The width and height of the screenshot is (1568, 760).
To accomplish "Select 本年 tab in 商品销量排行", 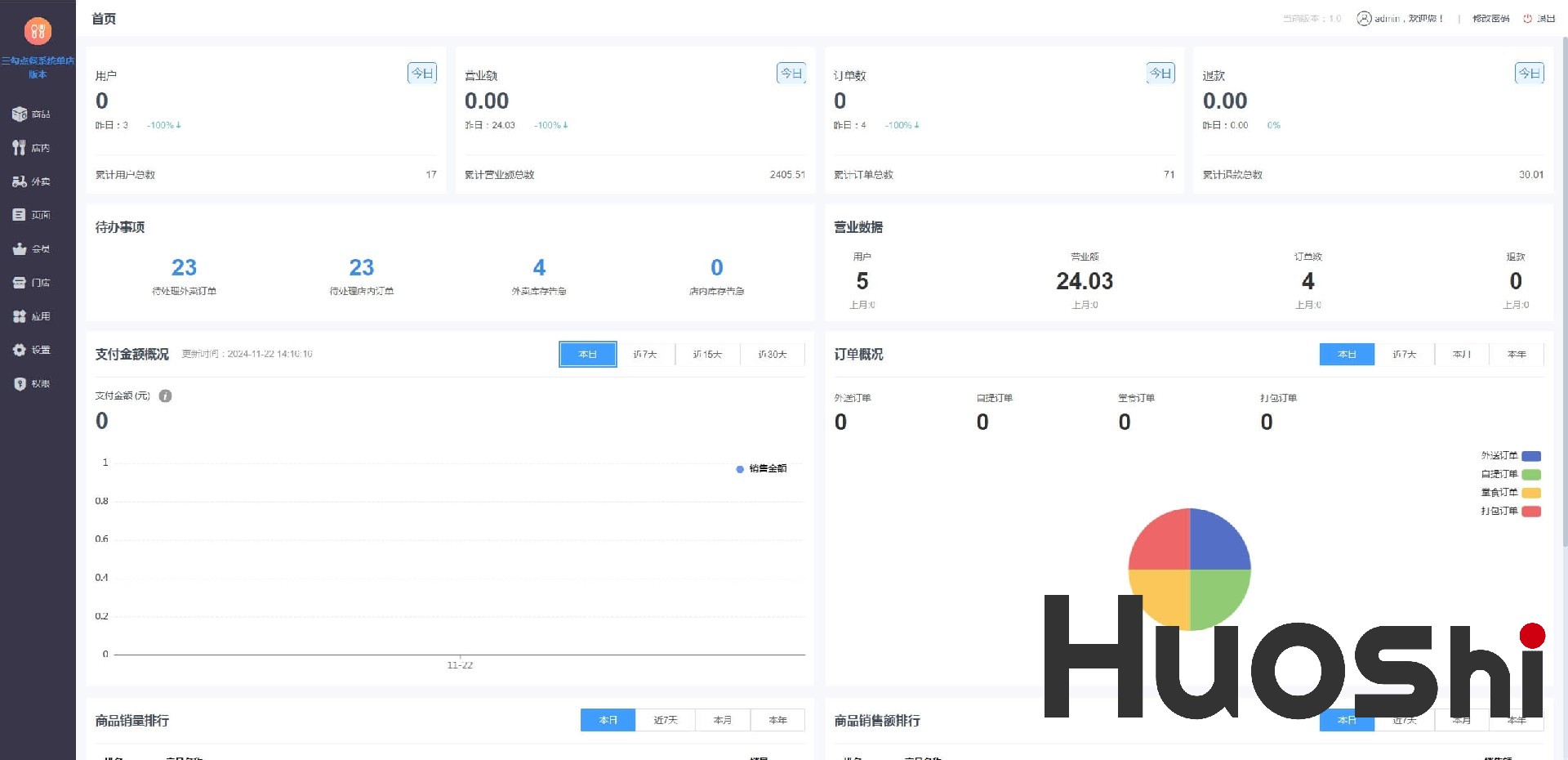I will tap(777, 721).
